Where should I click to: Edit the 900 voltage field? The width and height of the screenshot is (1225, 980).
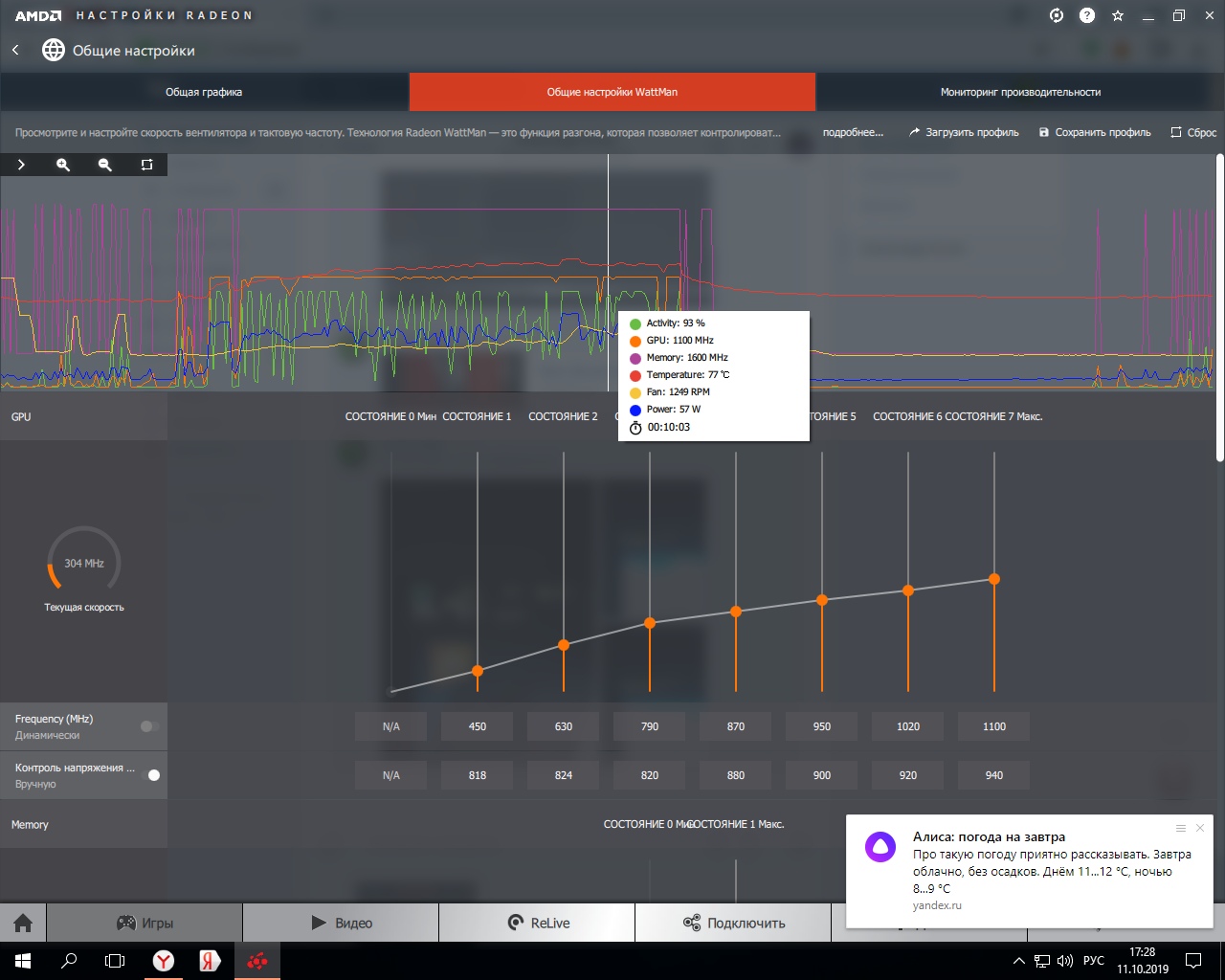pos(822,775)
